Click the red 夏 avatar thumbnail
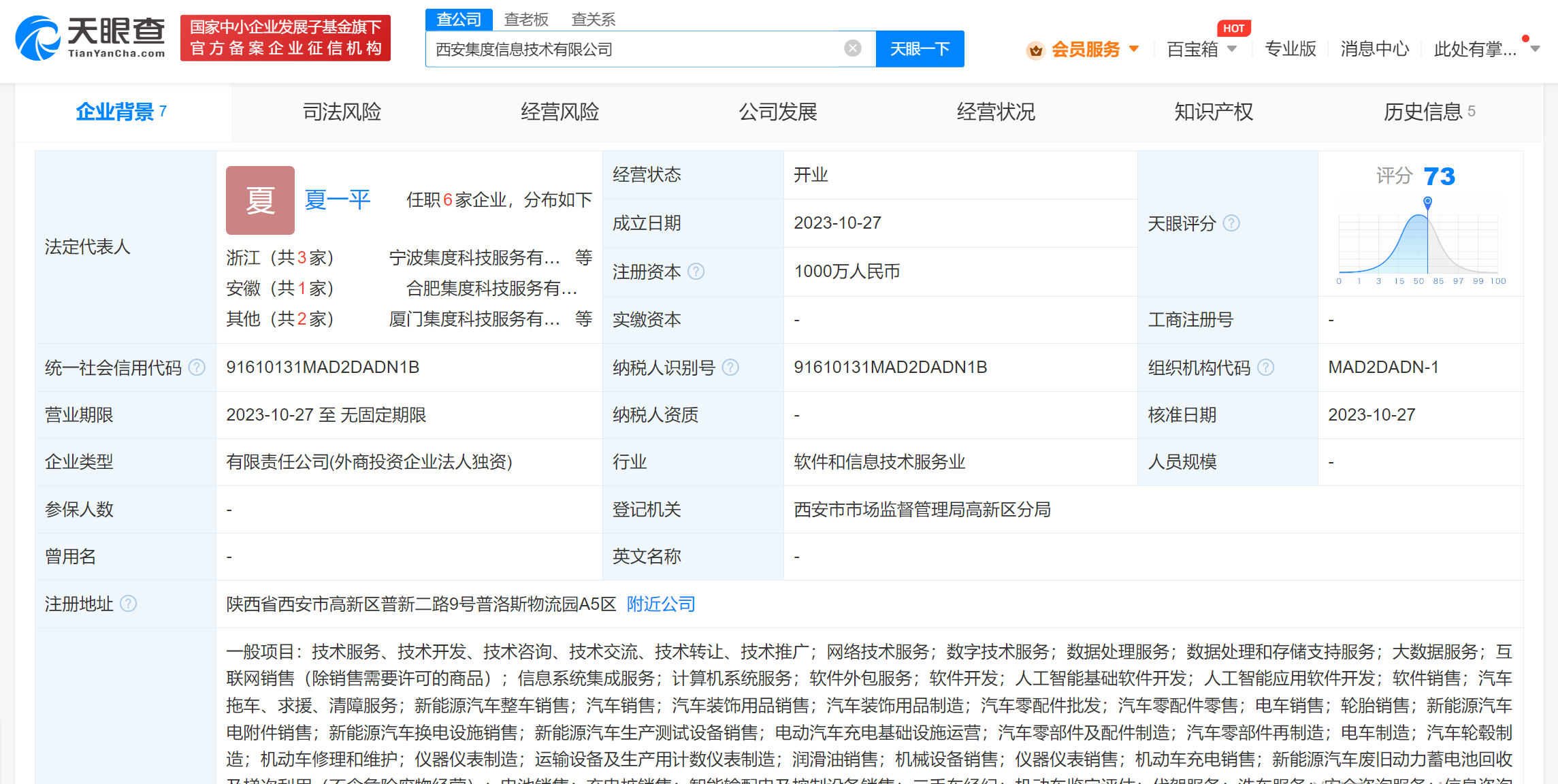Image resolution: width=1558 pixels, height=784 pixels. pyautogui.click(x=260, y=200)
